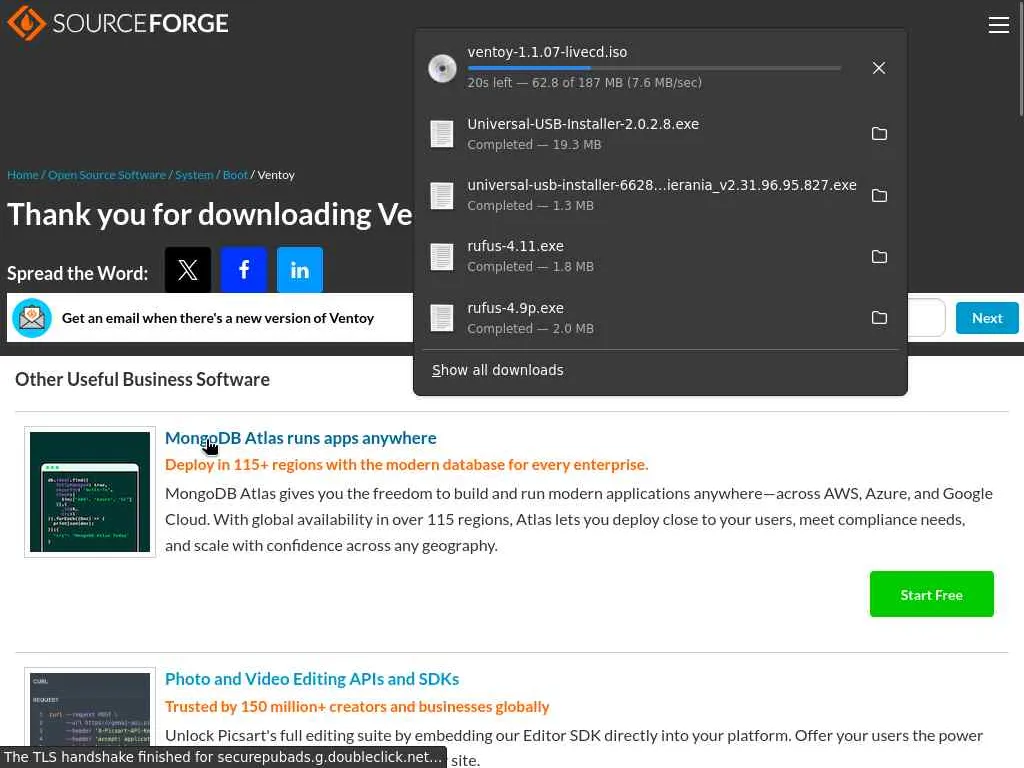Share on LinkedIn

coord(300,270)
